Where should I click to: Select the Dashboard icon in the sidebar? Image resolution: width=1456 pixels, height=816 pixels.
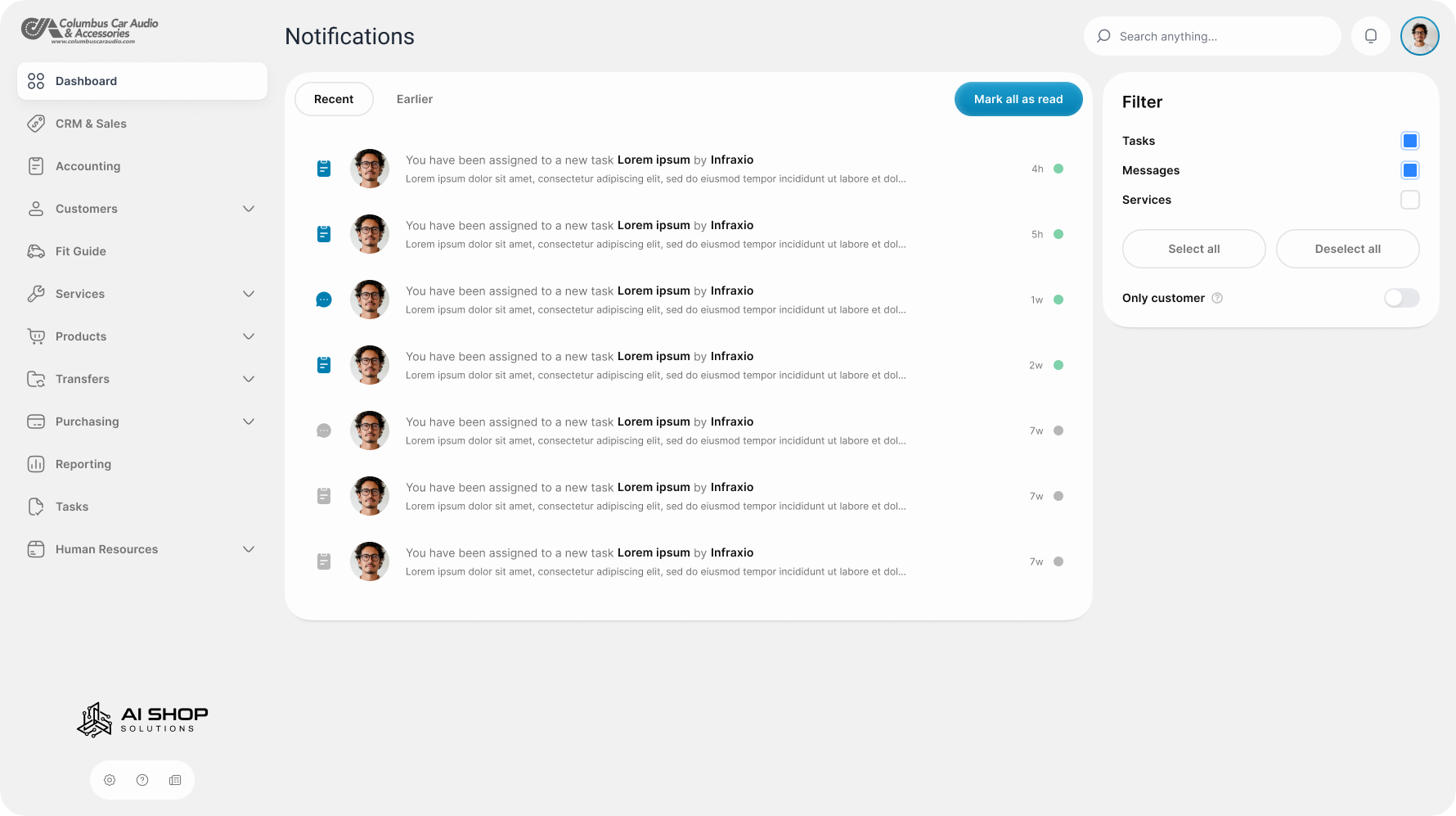pos(35,81)
